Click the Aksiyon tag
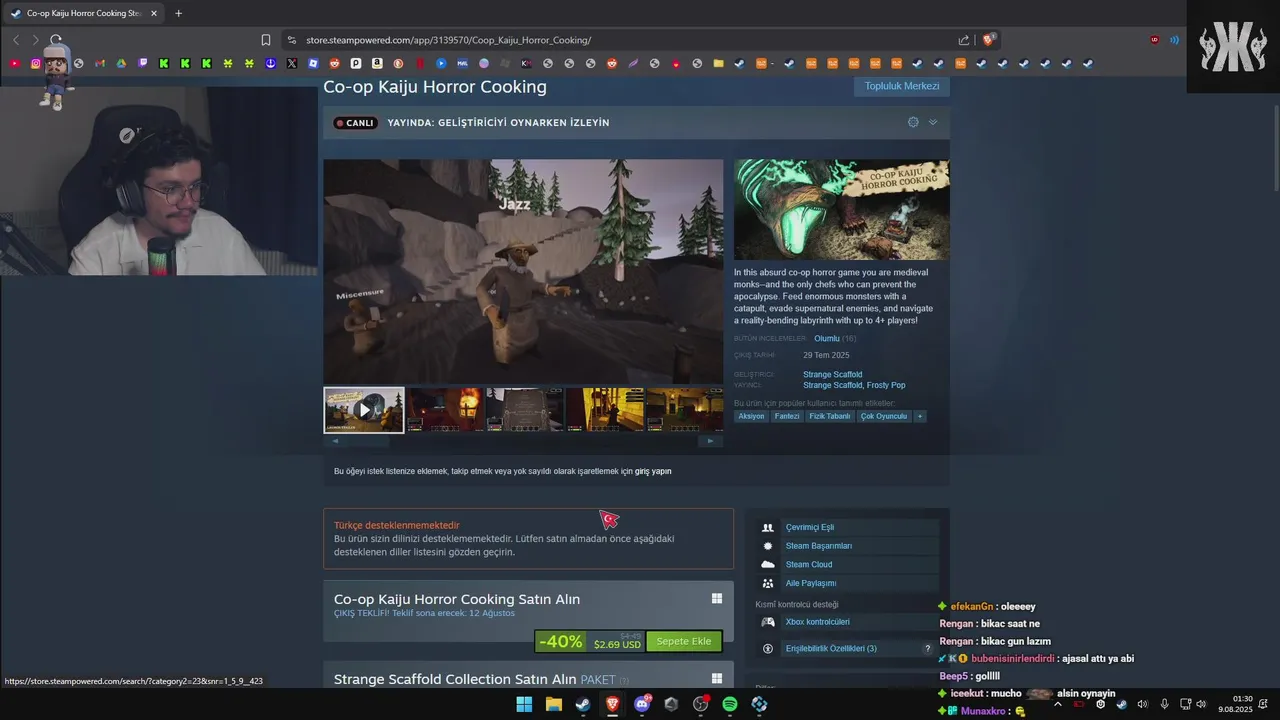 pos(751,416)
